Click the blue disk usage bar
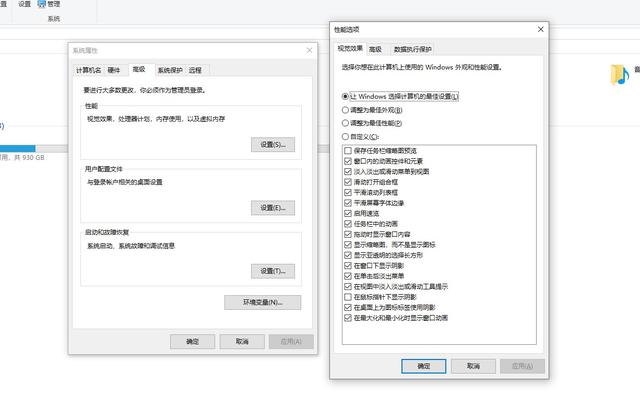This screenshot has width=640, height=407. (18, 148)
